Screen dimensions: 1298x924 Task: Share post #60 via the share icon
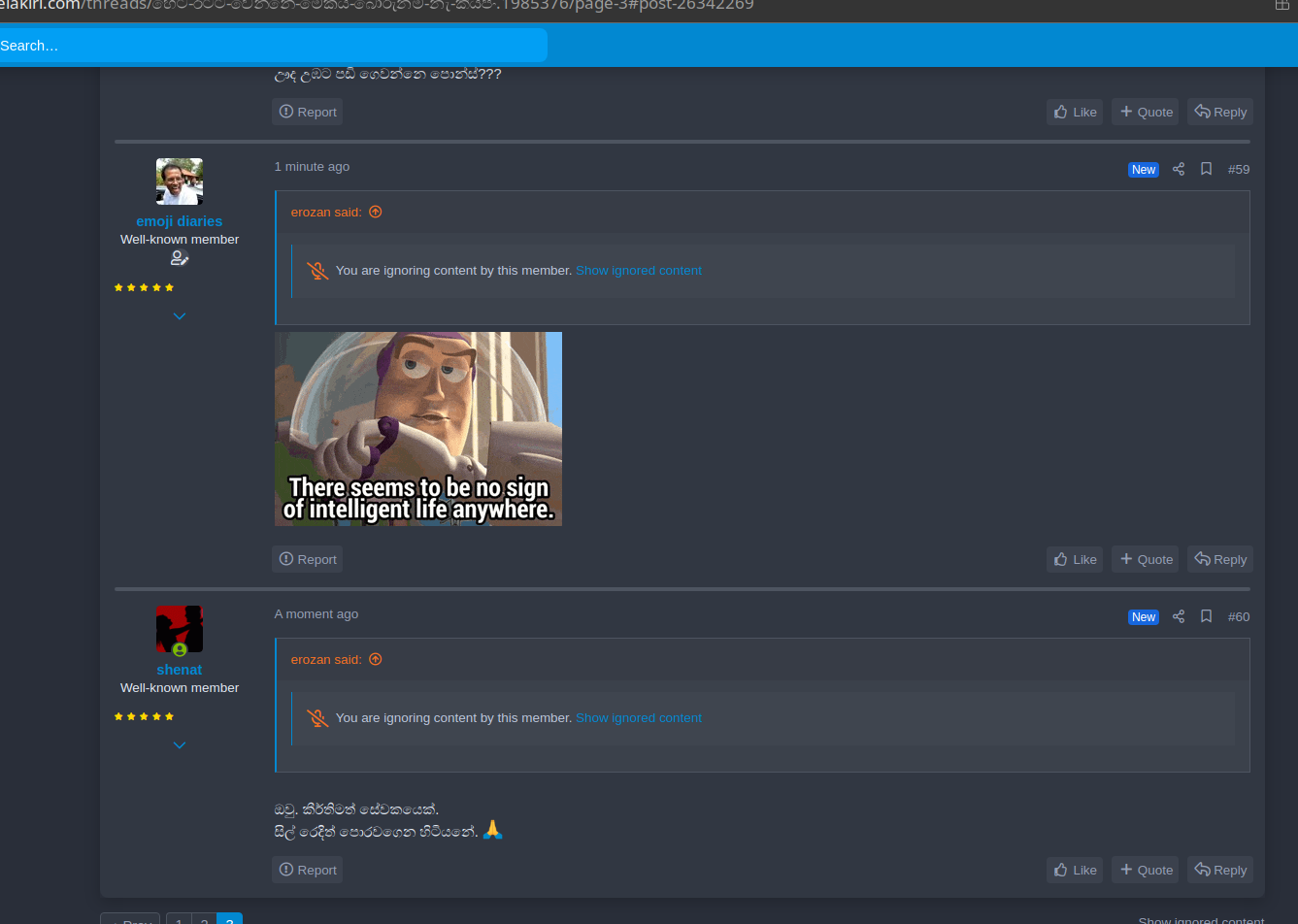click(x=1179, y=616)
